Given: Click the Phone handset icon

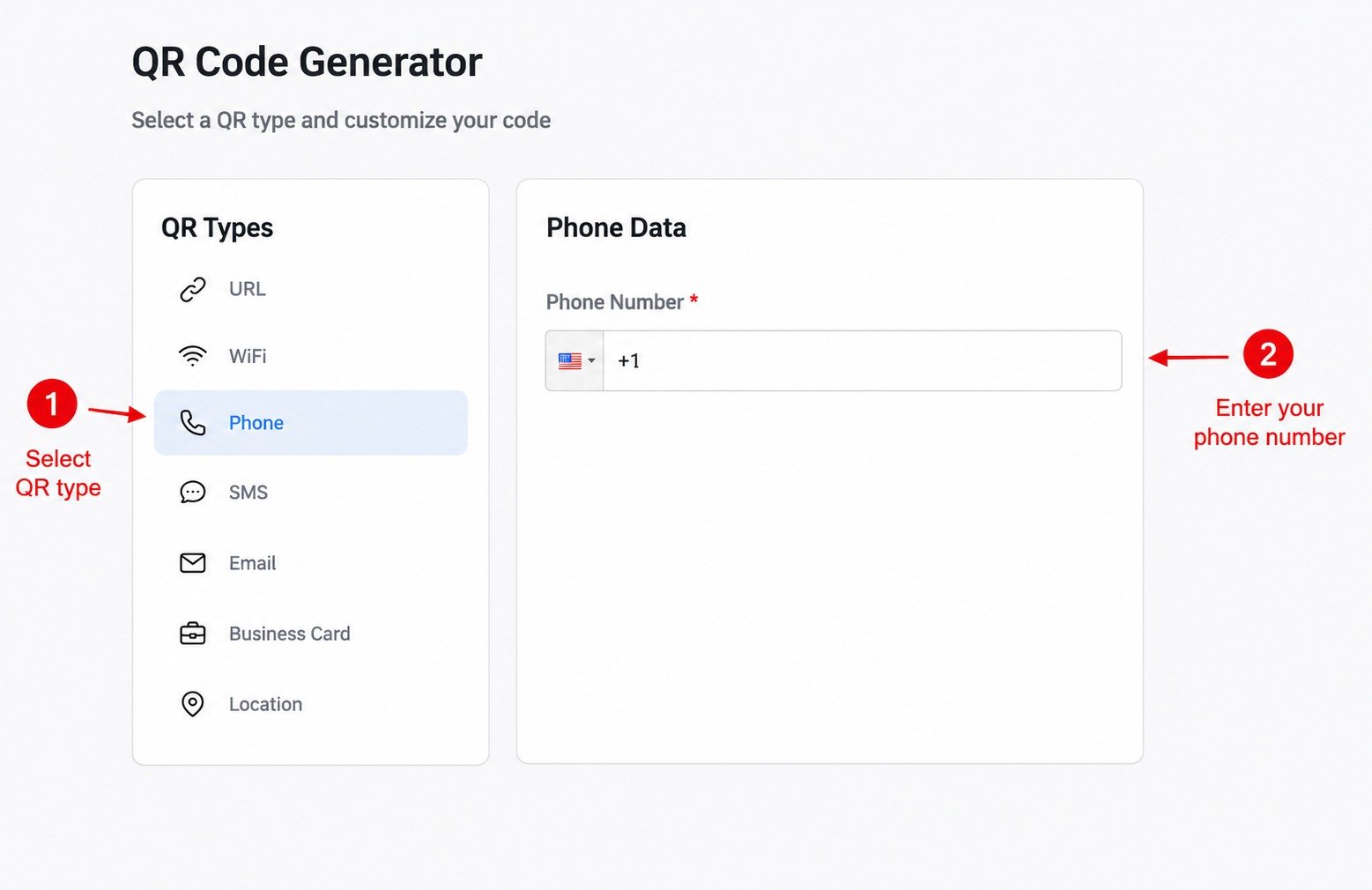Looking at the screenshot, I should [x=193, y=423].
